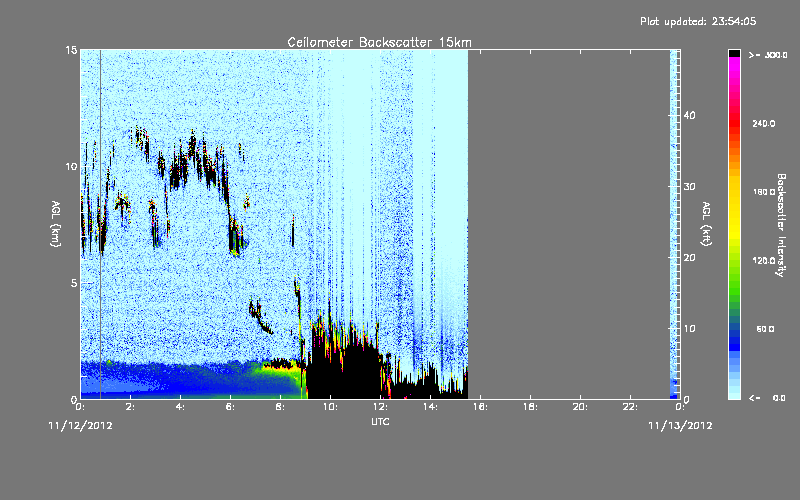The image size is (800, 500).
Task: Select the '120.0' colorbar label
Action: [764, 261]
